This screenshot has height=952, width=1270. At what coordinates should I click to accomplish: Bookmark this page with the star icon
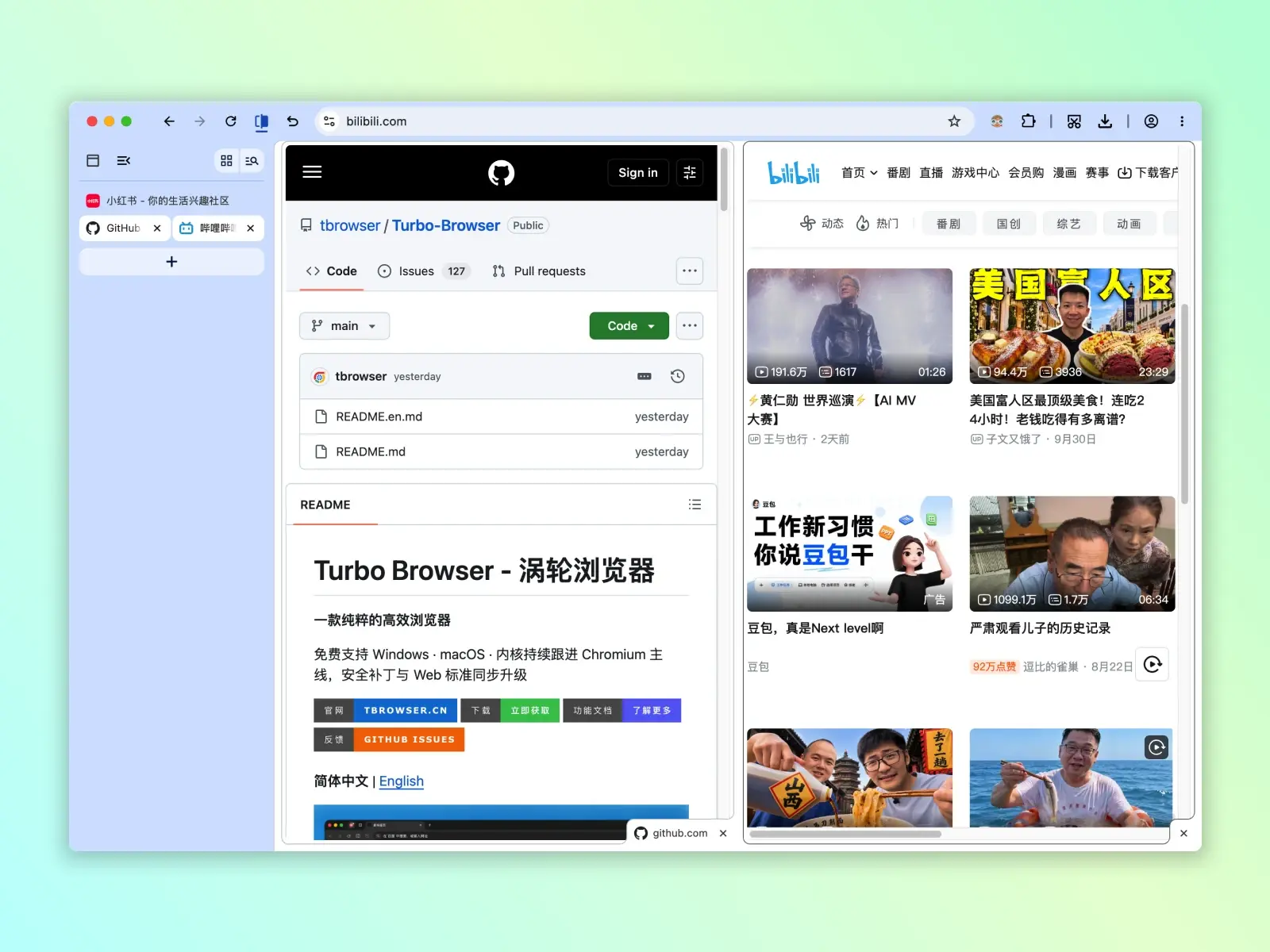(x=954, y=121)
